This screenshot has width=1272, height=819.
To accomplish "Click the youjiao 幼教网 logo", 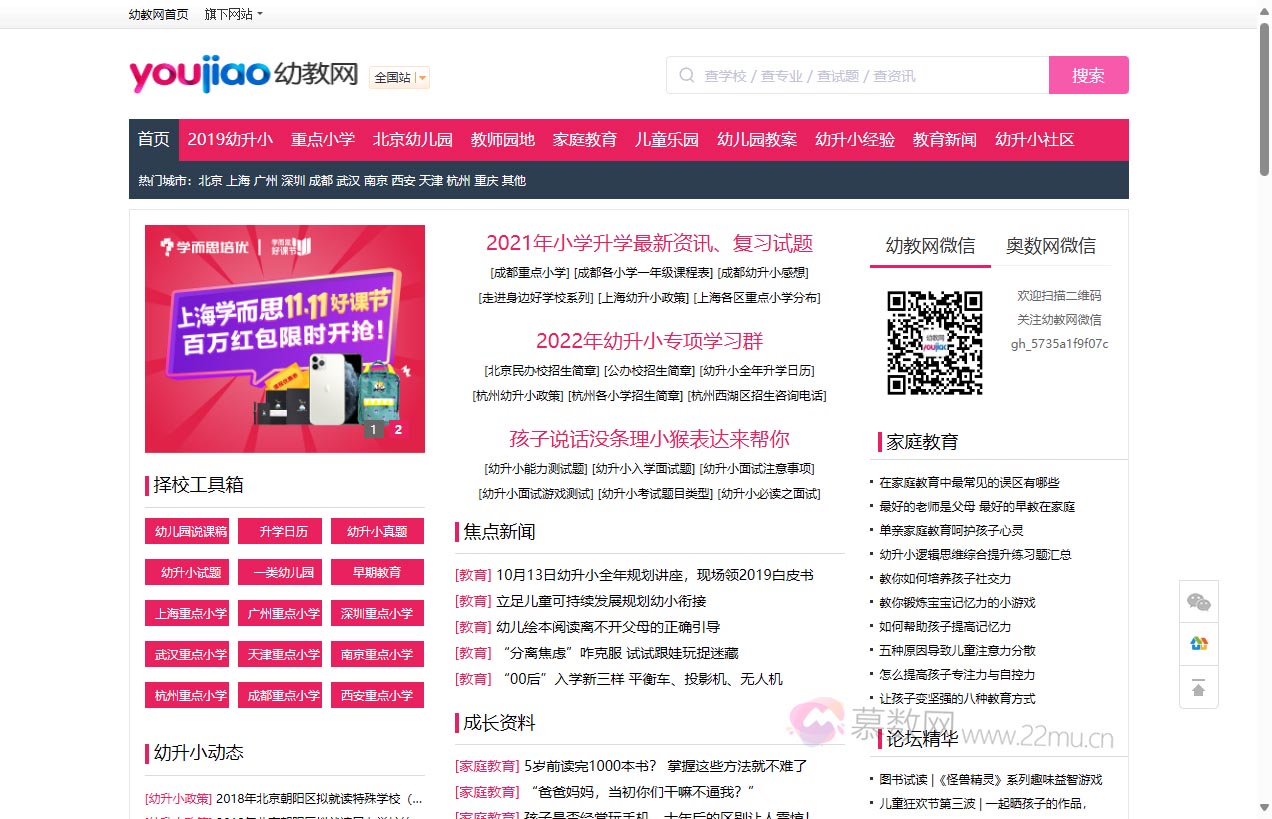I will (x=243, y=74).
